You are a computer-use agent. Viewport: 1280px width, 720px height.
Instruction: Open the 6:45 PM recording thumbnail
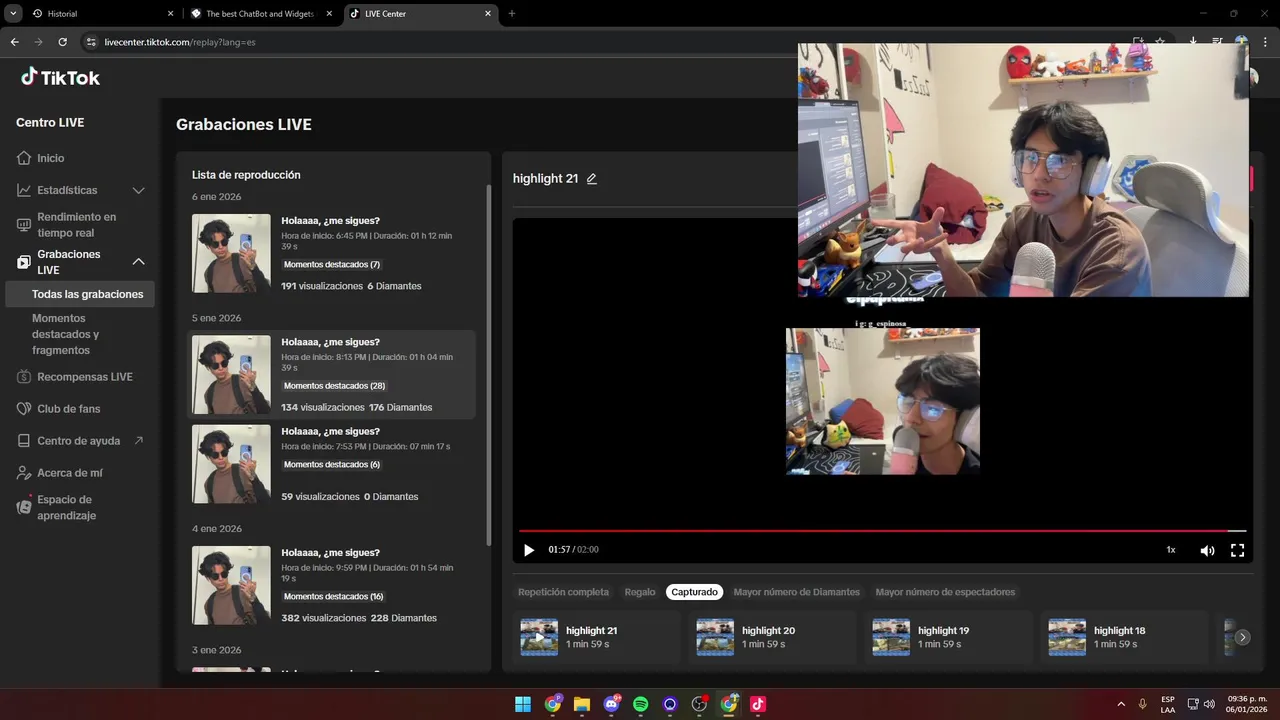[x=231, y=253]
